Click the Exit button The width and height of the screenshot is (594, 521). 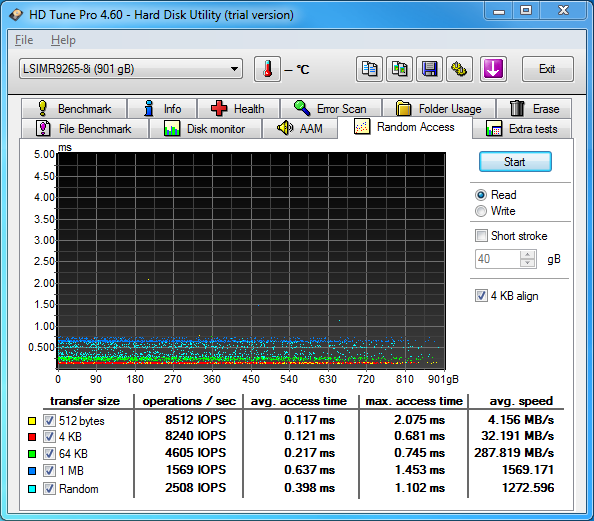pyautogui.click(x=547, y=69)
